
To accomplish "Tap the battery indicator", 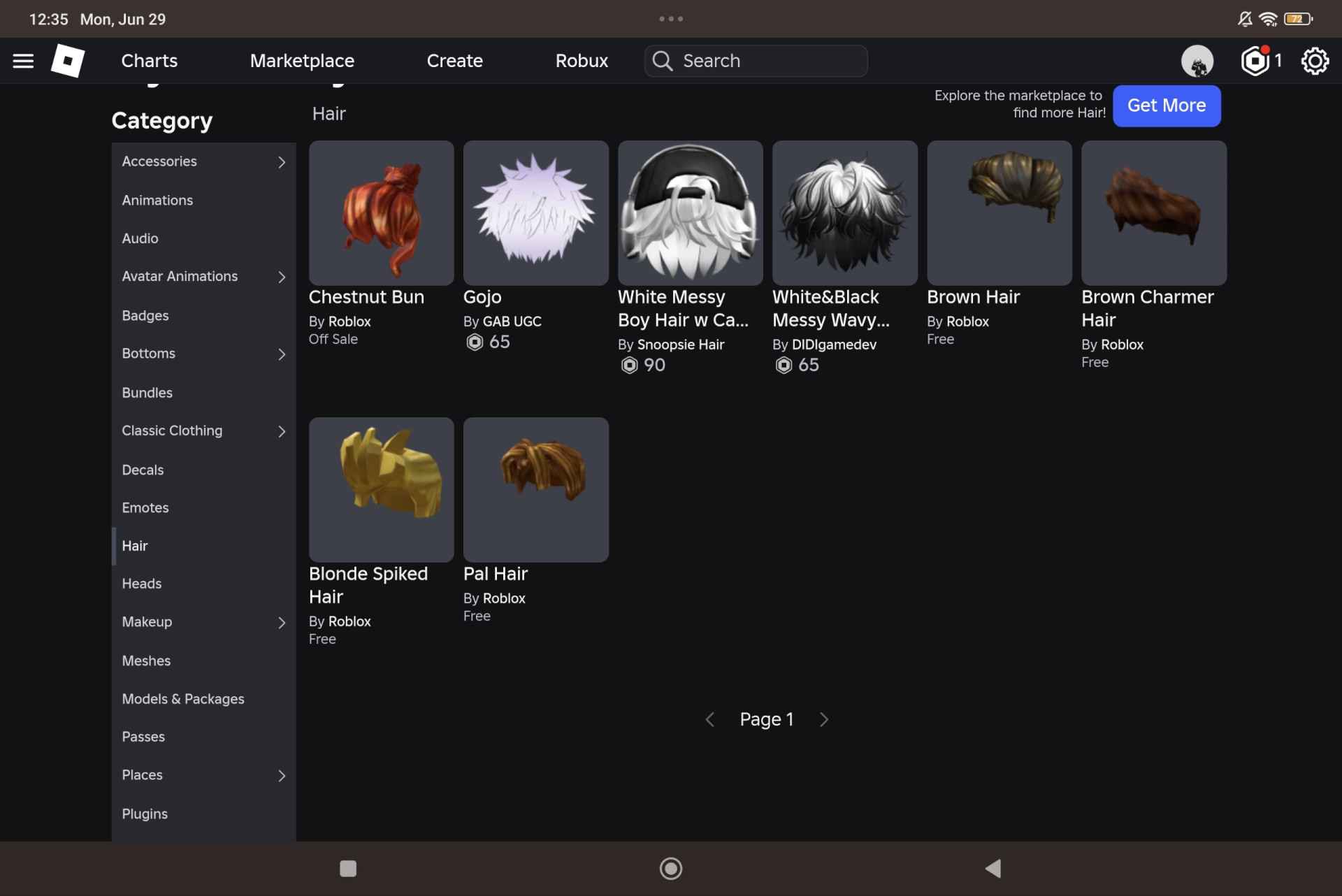I will pos(1298,19).
